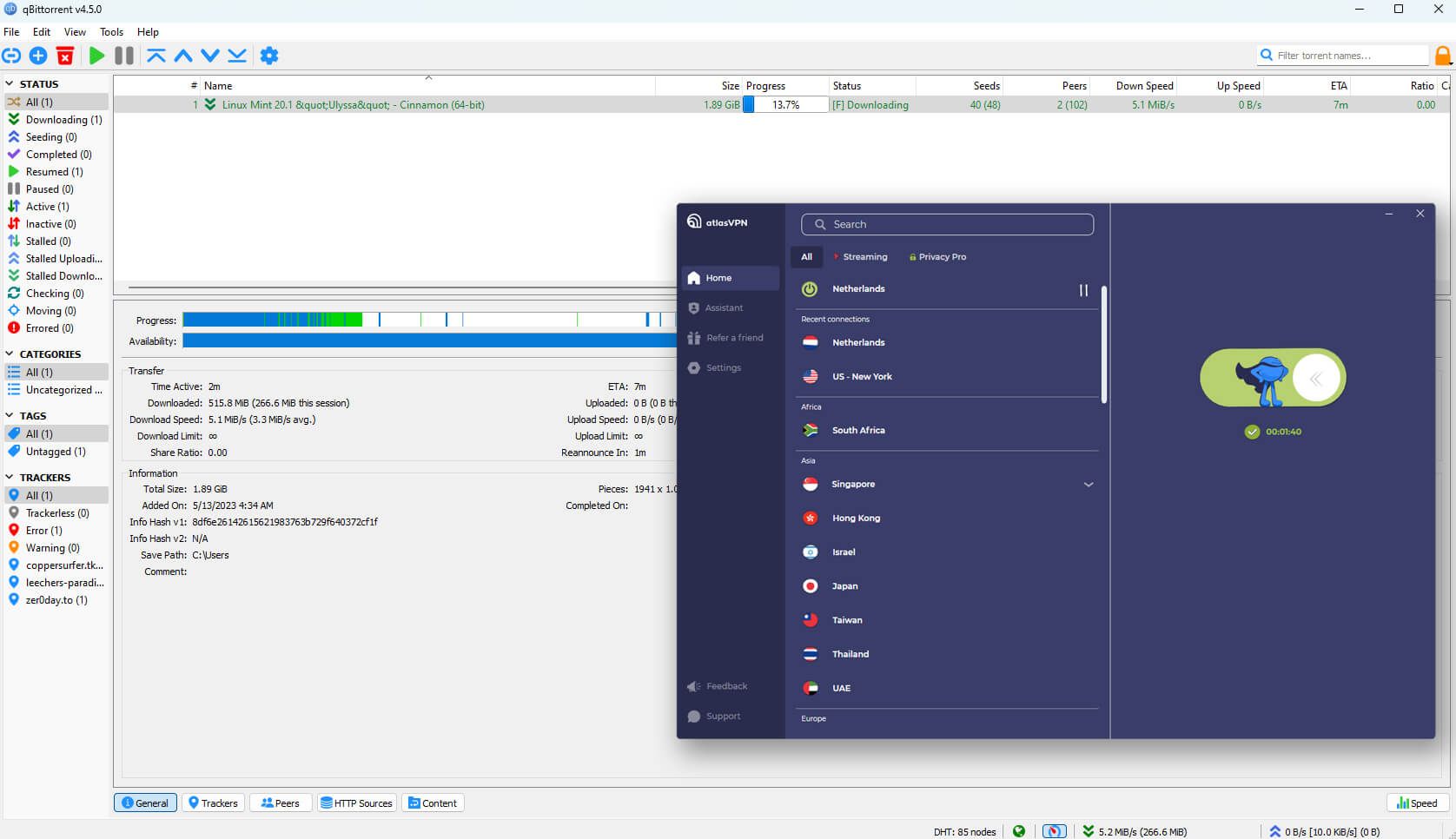Screen dimensions: 1456x839
Task: Expand the Singapore server list chevron
Action: pos(1088,485)
